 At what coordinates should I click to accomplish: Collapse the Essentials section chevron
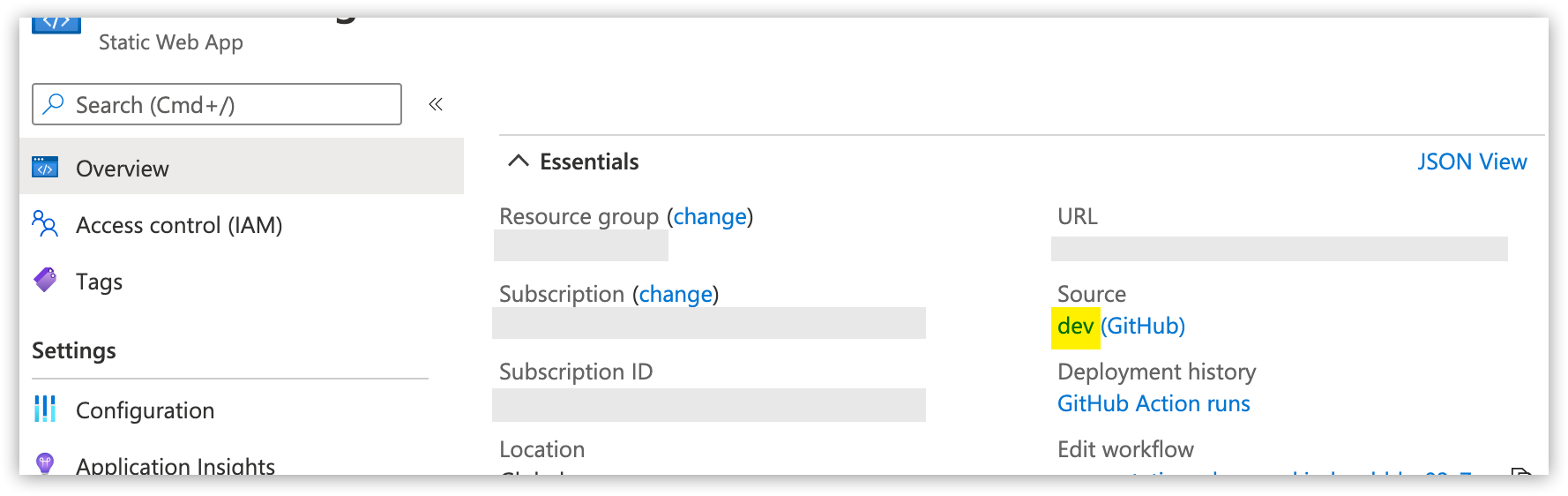(519, 161)
